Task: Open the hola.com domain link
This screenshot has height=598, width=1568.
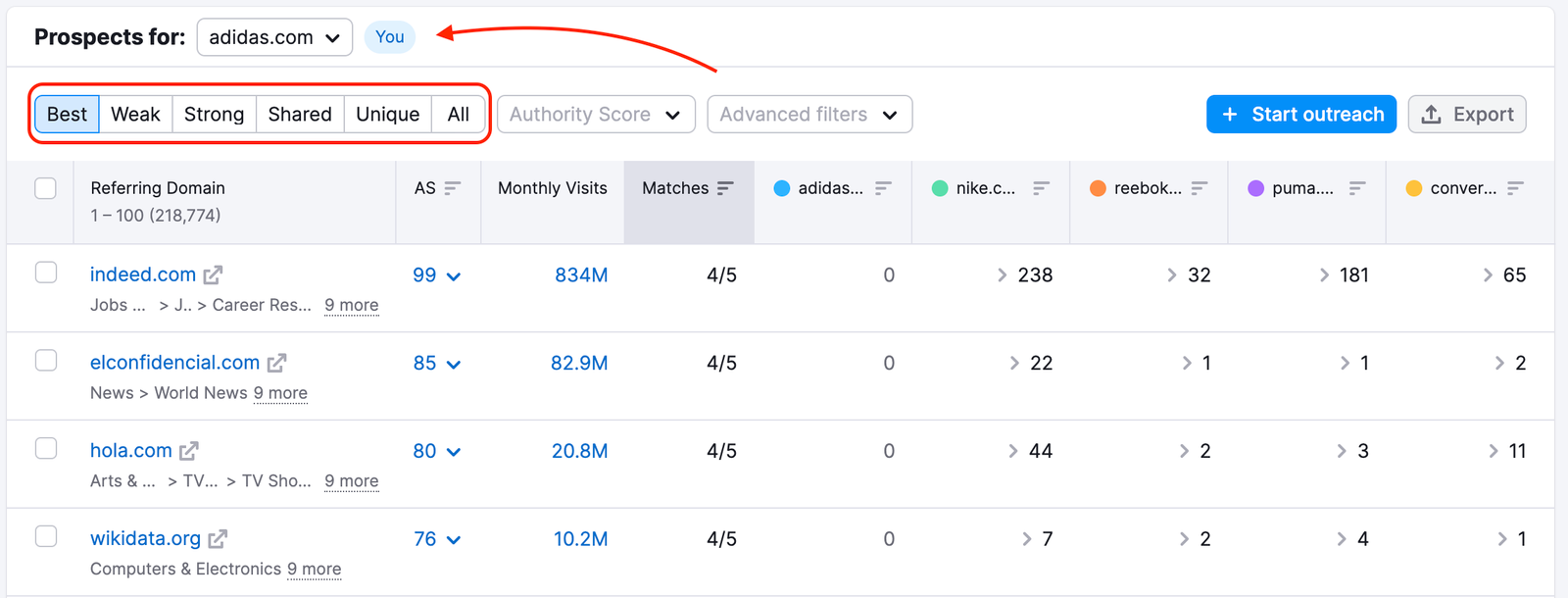Action: pos(130,451)
